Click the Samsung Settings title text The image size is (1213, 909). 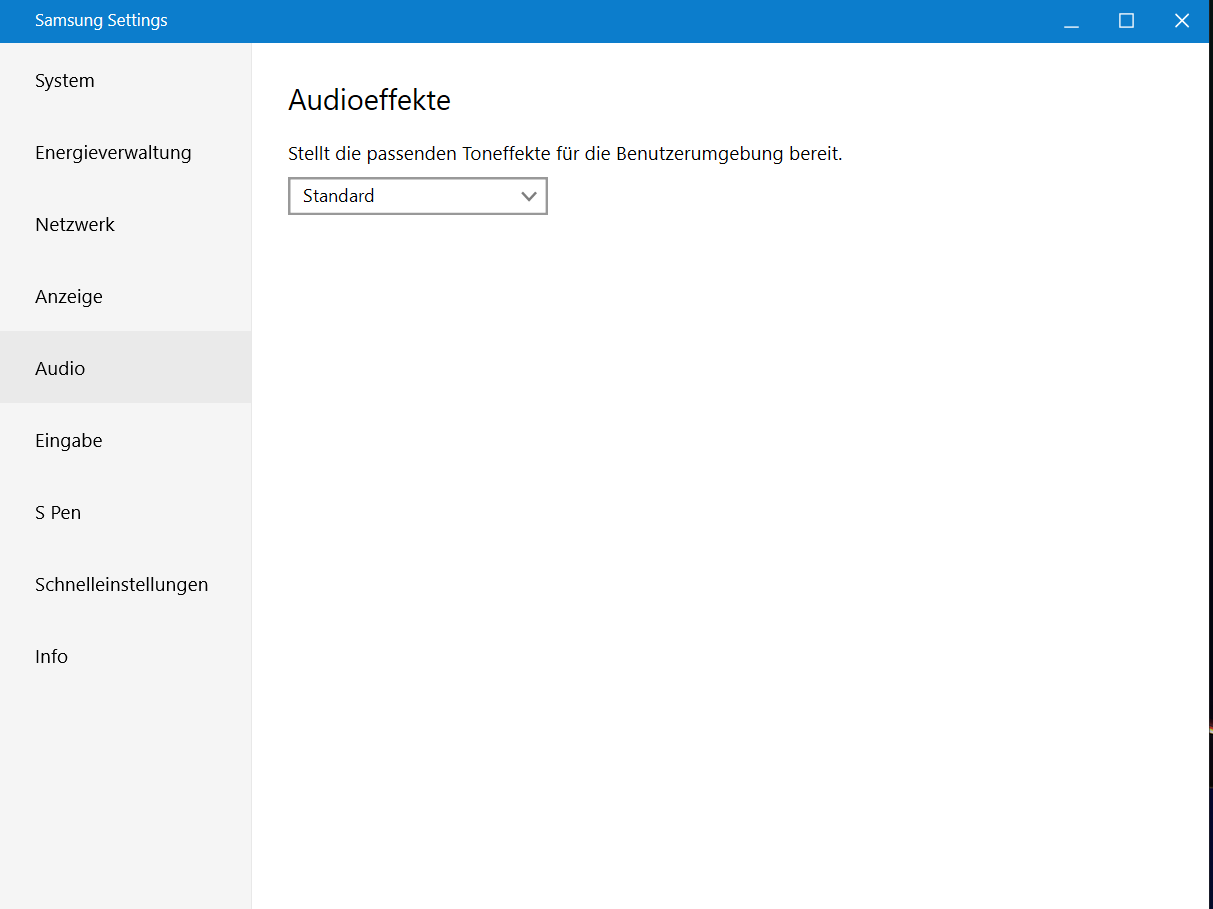click(101, 21)
